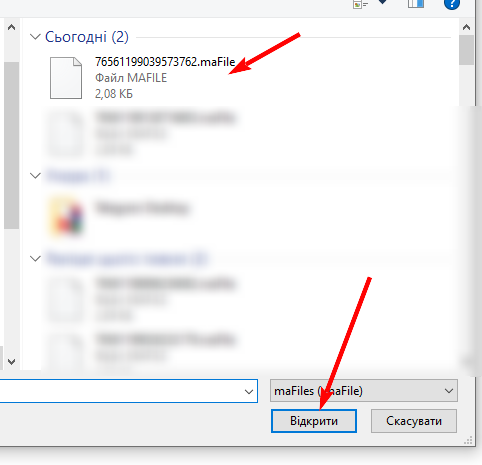Open the view options dropdown arrow
This screenshot has height=465, width=482.
pos(382,2)
